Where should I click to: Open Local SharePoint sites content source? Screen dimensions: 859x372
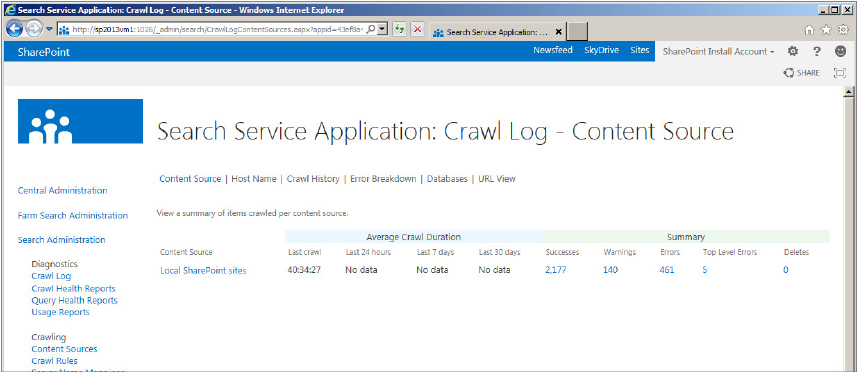pos(203,270)
